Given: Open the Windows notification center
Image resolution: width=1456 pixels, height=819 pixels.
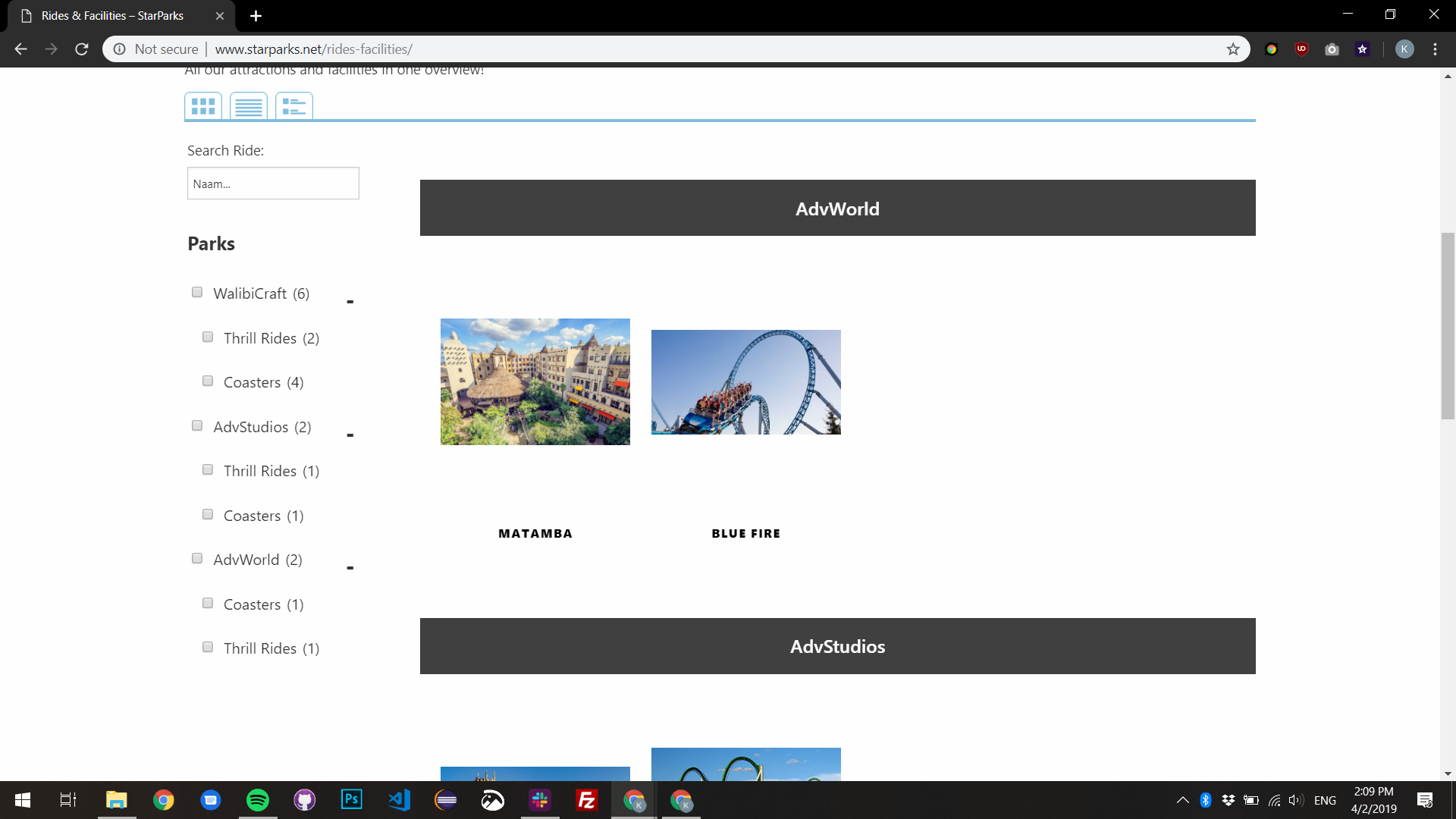Looking at the screenshot, I should (x=1425, y=800).
